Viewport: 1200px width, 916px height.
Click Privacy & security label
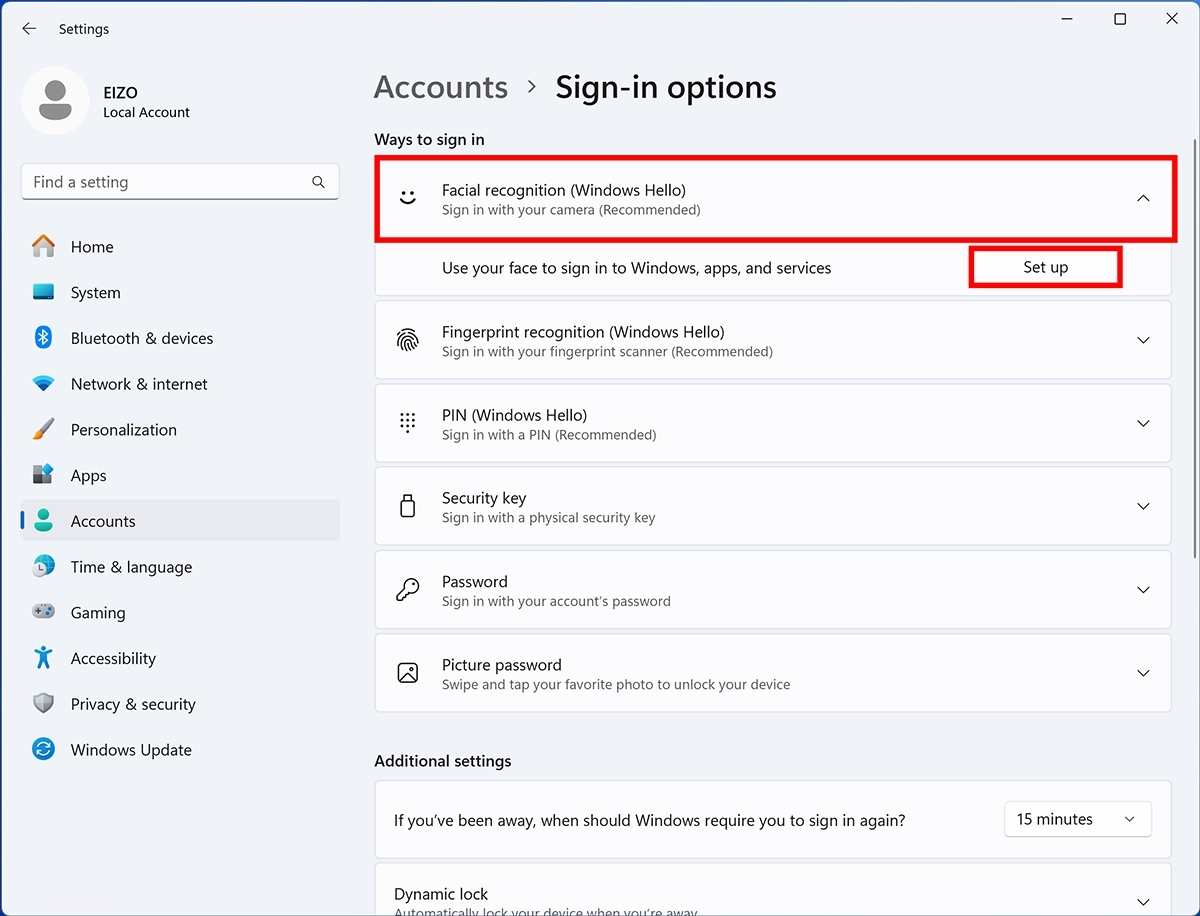[x=133, y=704]
